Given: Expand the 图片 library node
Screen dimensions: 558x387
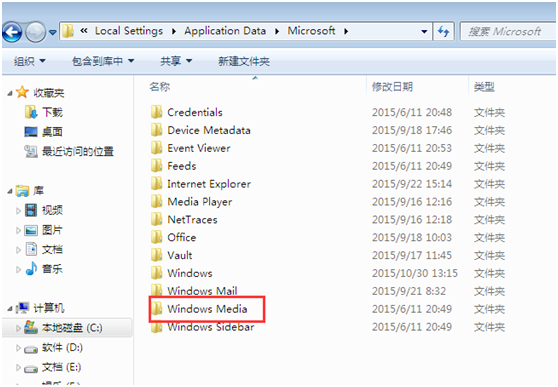Looking at the screenshot, I should [18, 231].
